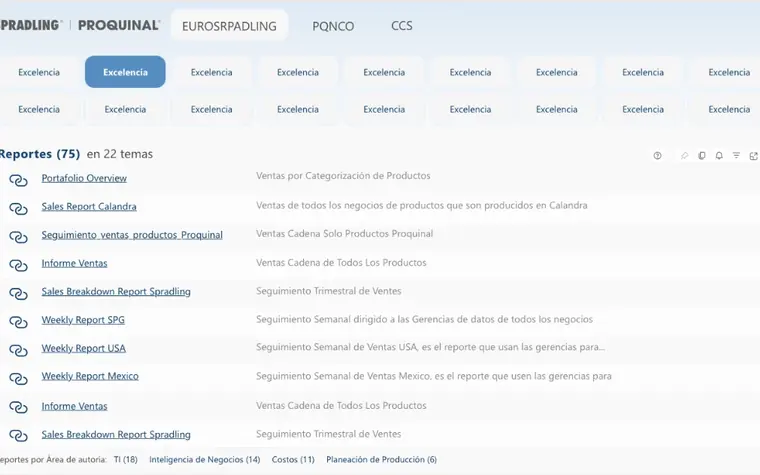Filter reports by TI (18) area
The height and width of the screenshot is (475, 760).
click(x=126, y=459)
